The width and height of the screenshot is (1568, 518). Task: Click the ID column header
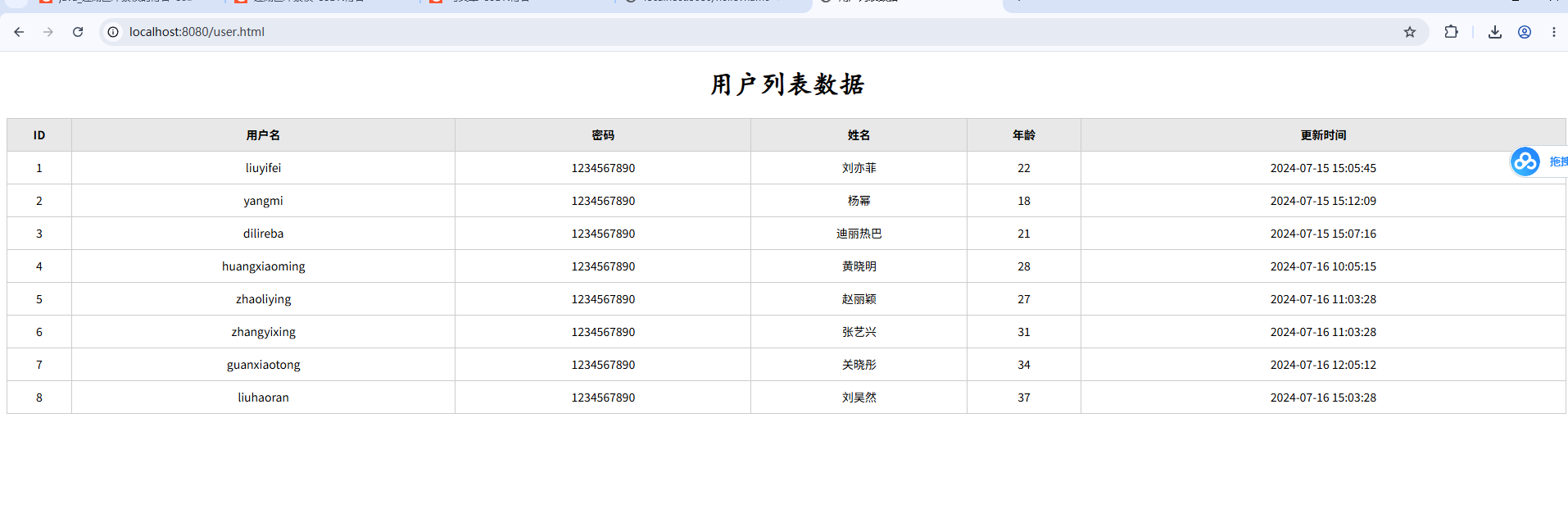[39, 135]
